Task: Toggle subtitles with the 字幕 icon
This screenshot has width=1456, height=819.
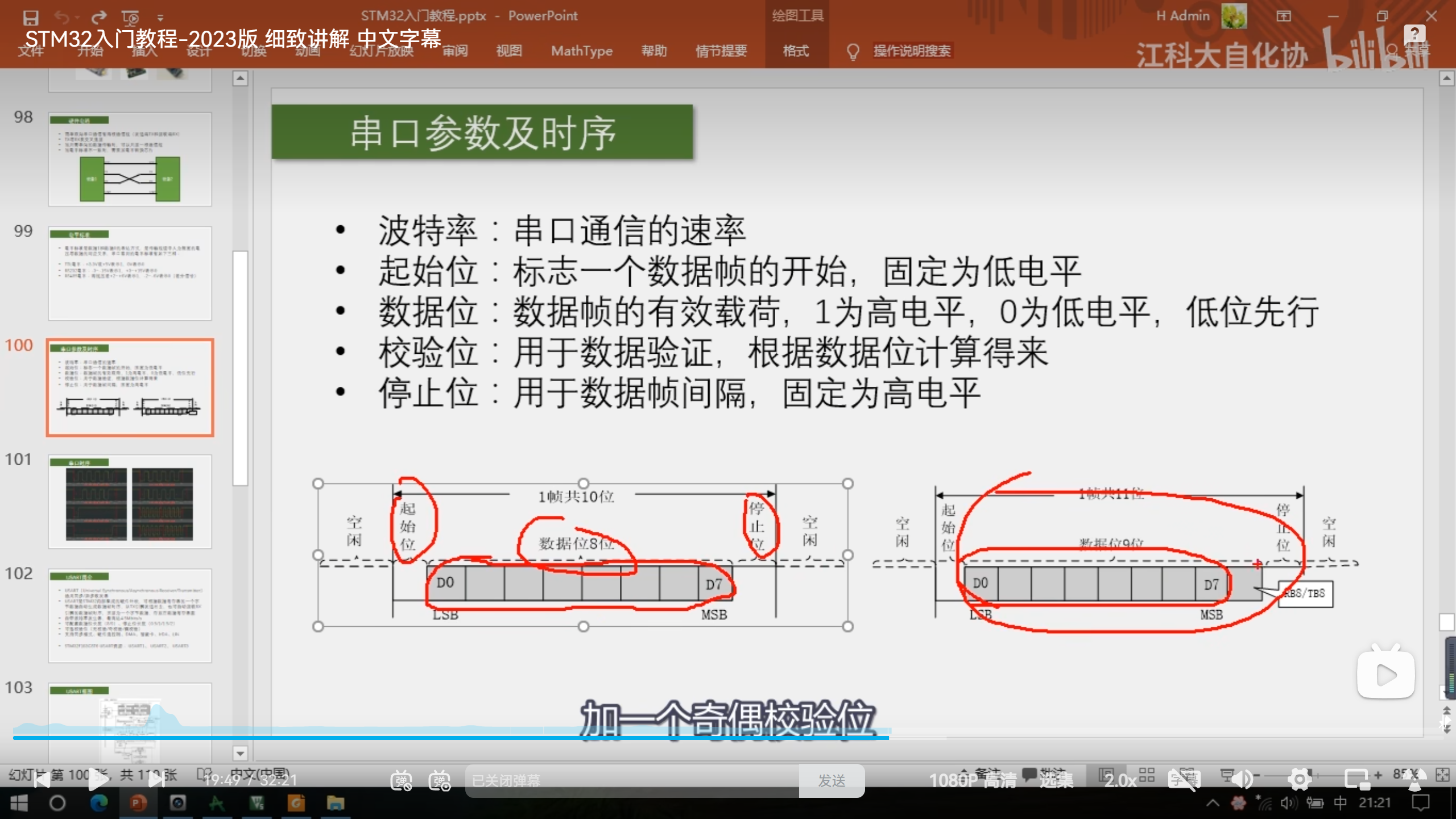Action: coord(1184,780)
